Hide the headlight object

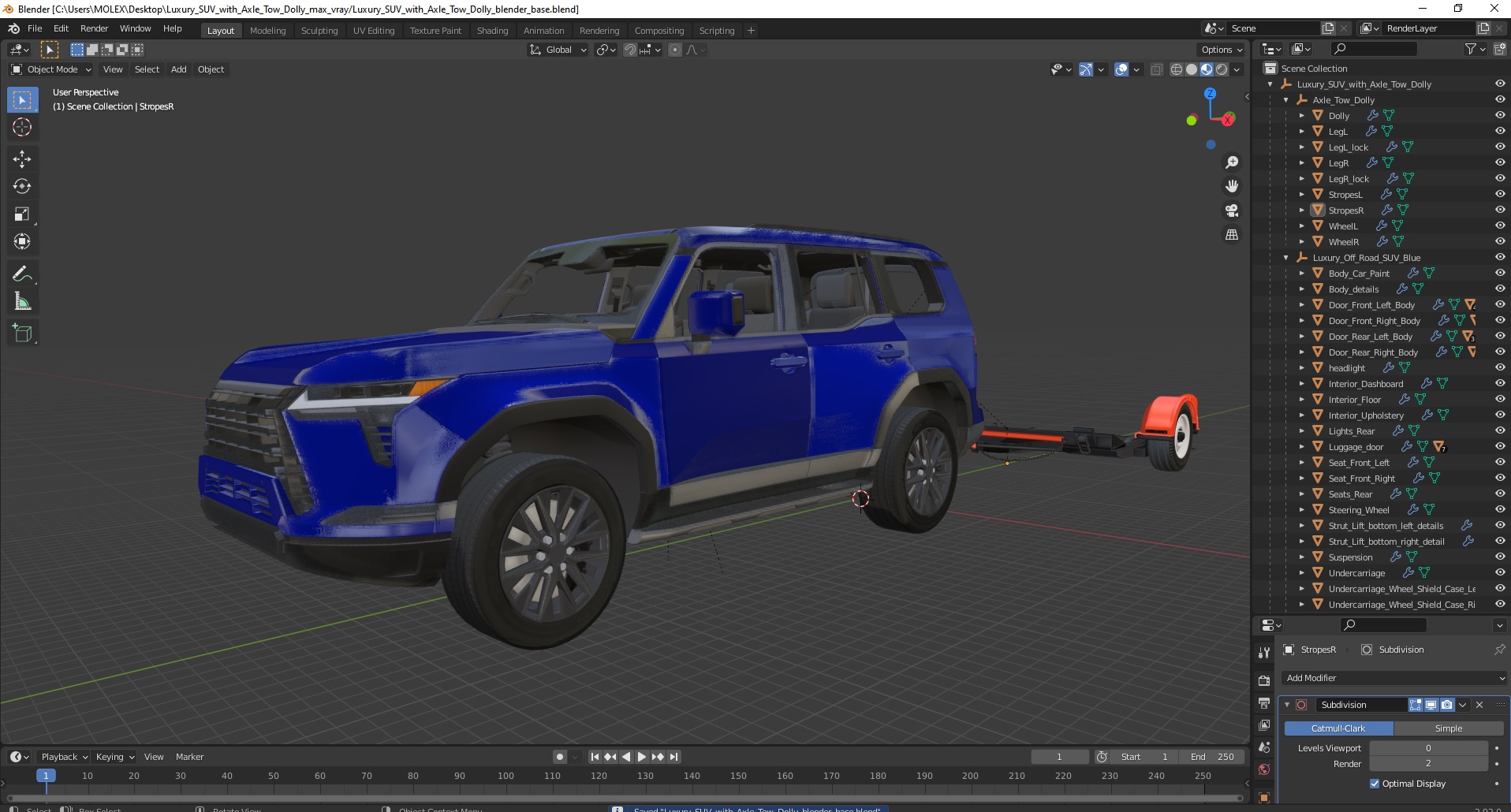pyautogui.click(x=1500, y=367)
